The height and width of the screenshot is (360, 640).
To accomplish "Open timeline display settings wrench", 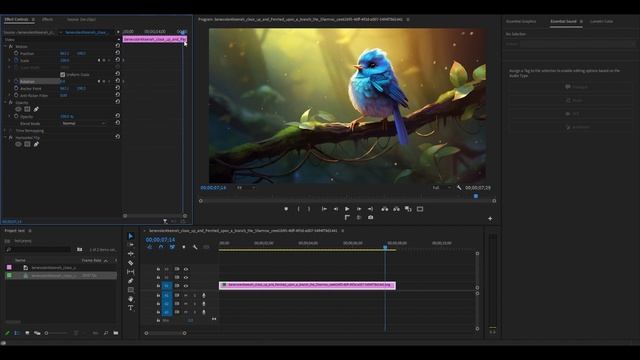I will pyautogui.click(x=195, y=247).
